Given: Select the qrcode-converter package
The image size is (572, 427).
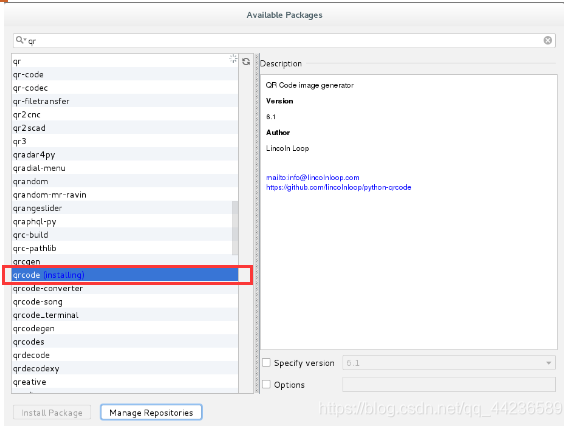Looking at the screenshot, I should click(125, 288).
